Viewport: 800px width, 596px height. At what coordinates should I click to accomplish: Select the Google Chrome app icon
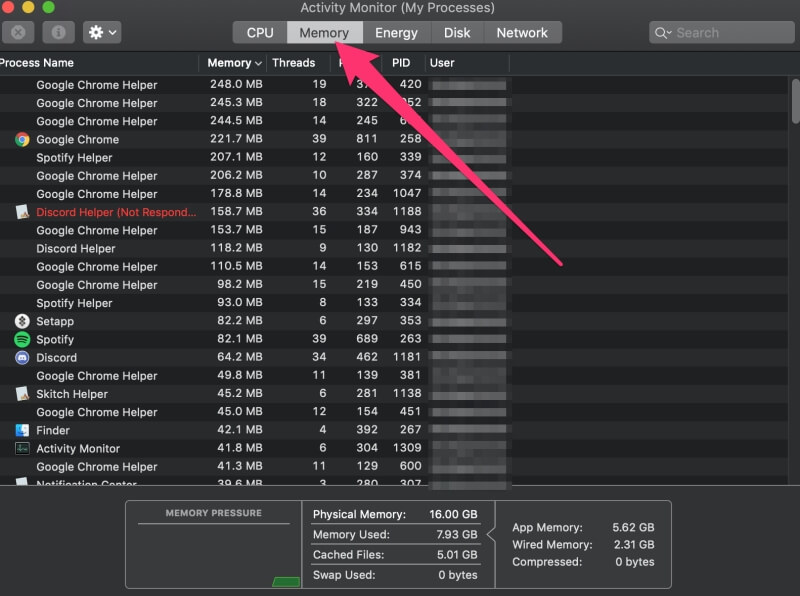pos(22,139)
